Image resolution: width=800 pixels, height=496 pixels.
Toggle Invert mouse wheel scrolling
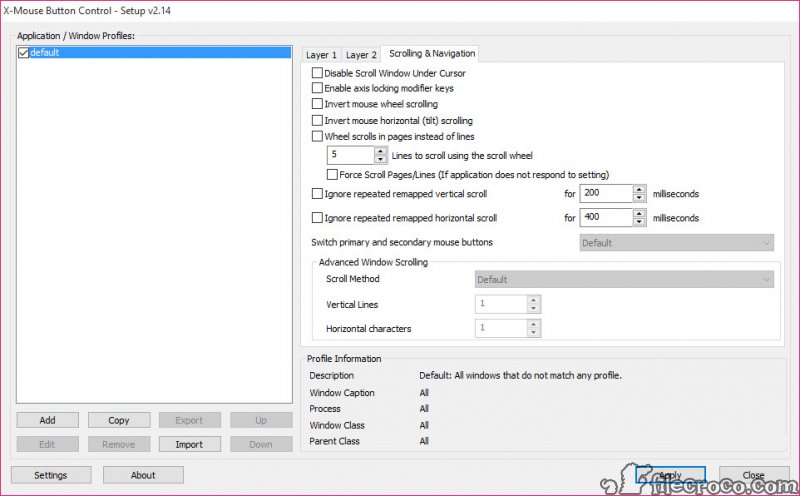pyautogui.click(x=317, y=104)
